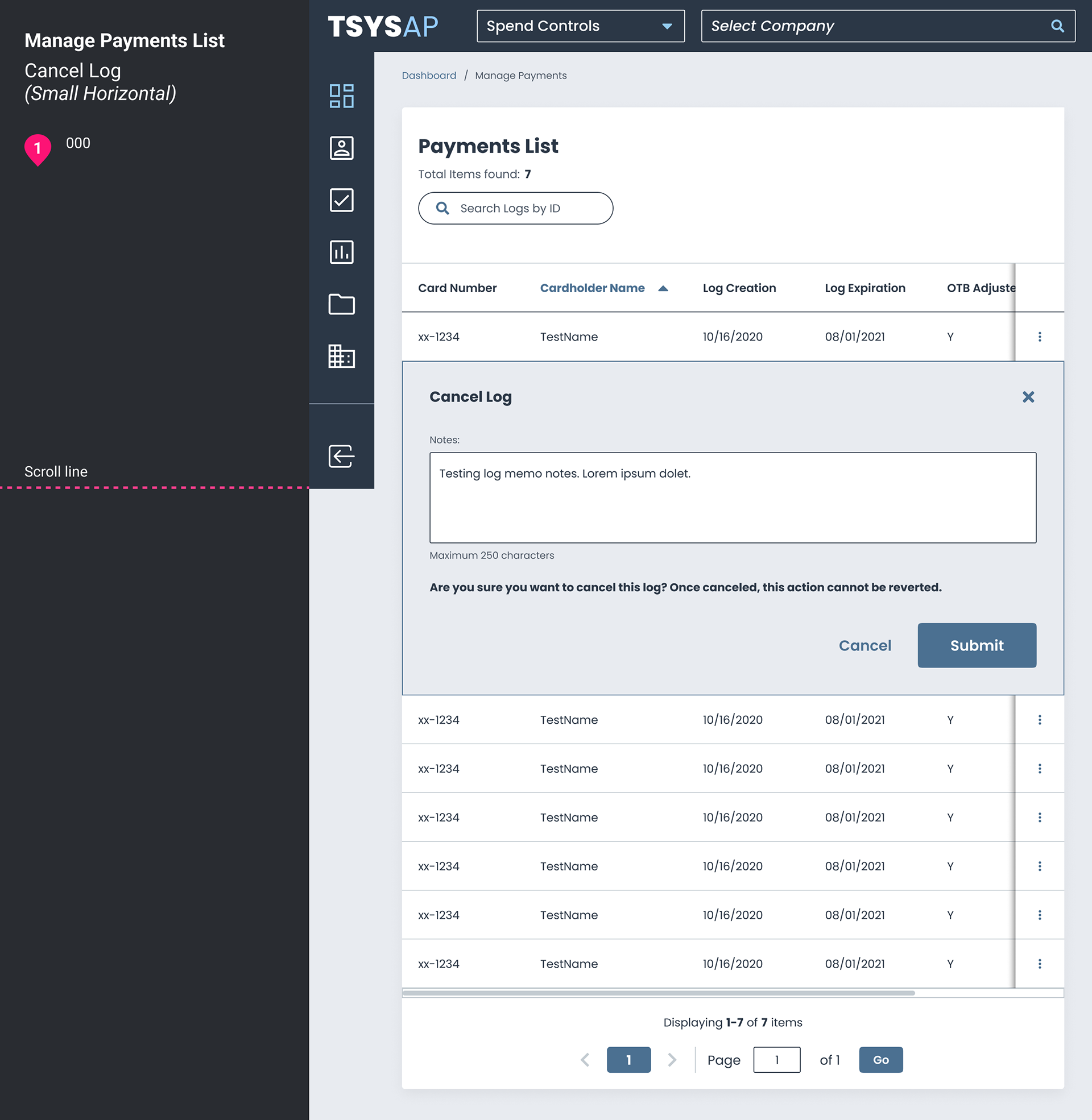Click into the Notes text area
Viewport: 1092px width, 1120px height.
coord(733,497)
